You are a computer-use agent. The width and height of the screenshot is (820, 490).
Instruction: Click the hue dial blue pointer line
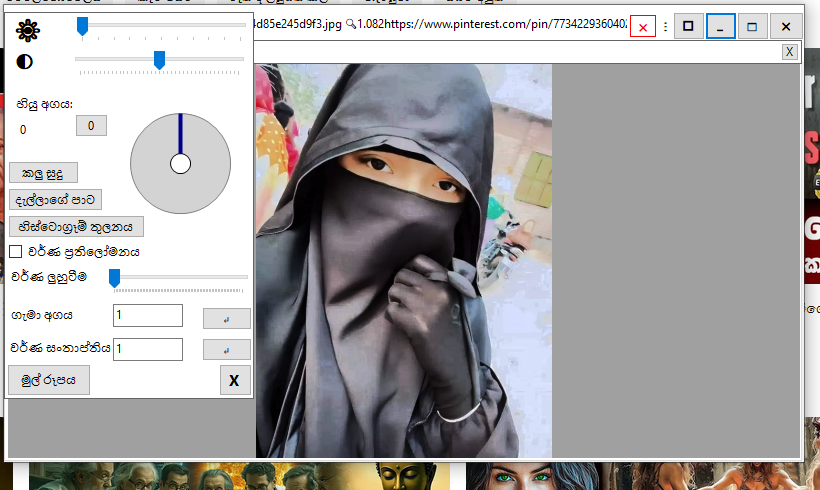(180, 133)
